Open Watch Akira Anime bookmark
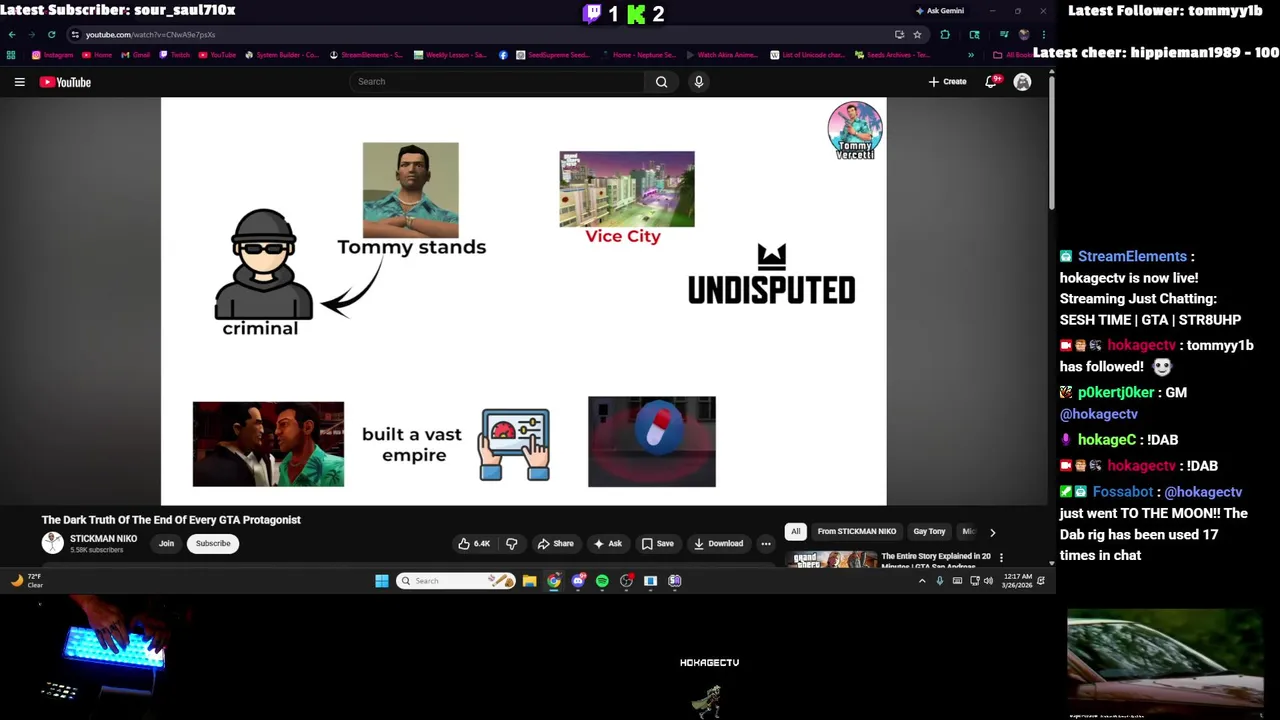Image resolution: width=1280 pixels, height=720 pixels. coord(721,55)
